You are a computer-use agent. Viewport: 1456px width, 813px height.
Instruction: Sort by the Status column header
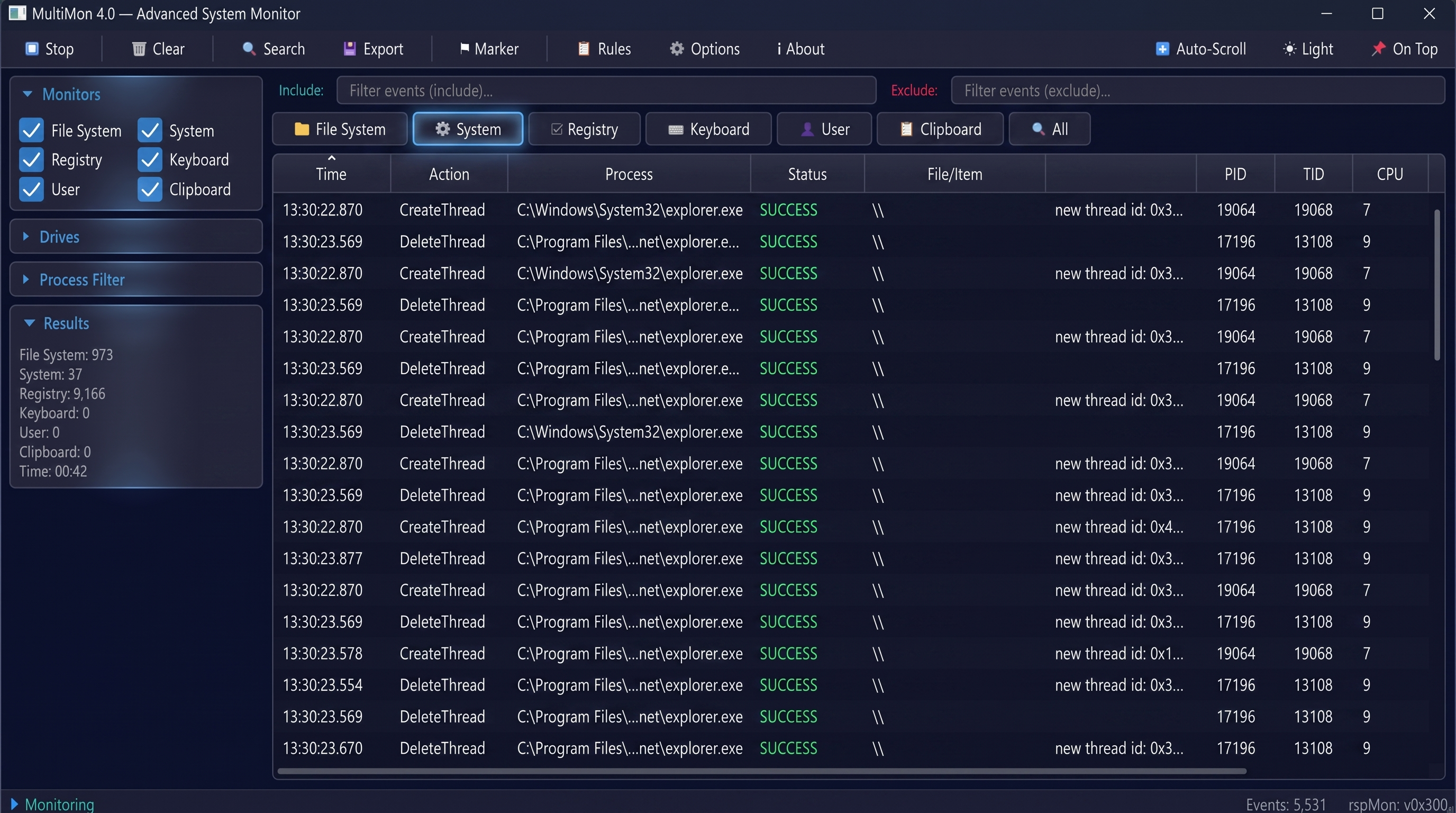(x=807, y=174)
